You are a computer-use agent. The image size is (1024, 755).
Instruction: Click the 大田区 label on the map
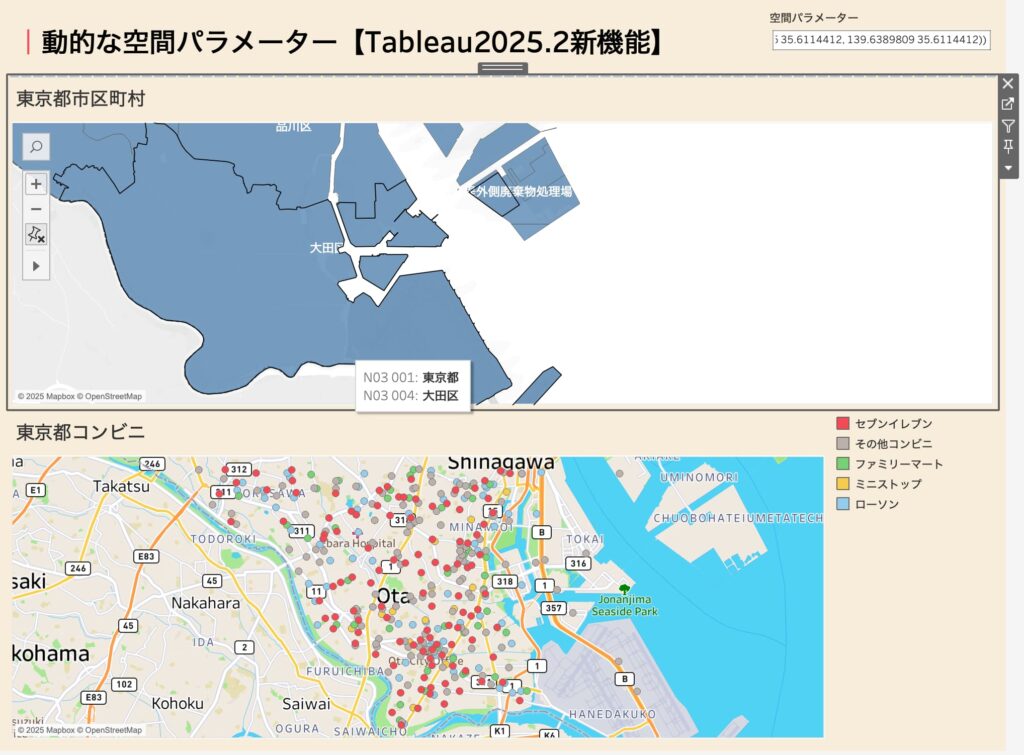tap(326, 247)
